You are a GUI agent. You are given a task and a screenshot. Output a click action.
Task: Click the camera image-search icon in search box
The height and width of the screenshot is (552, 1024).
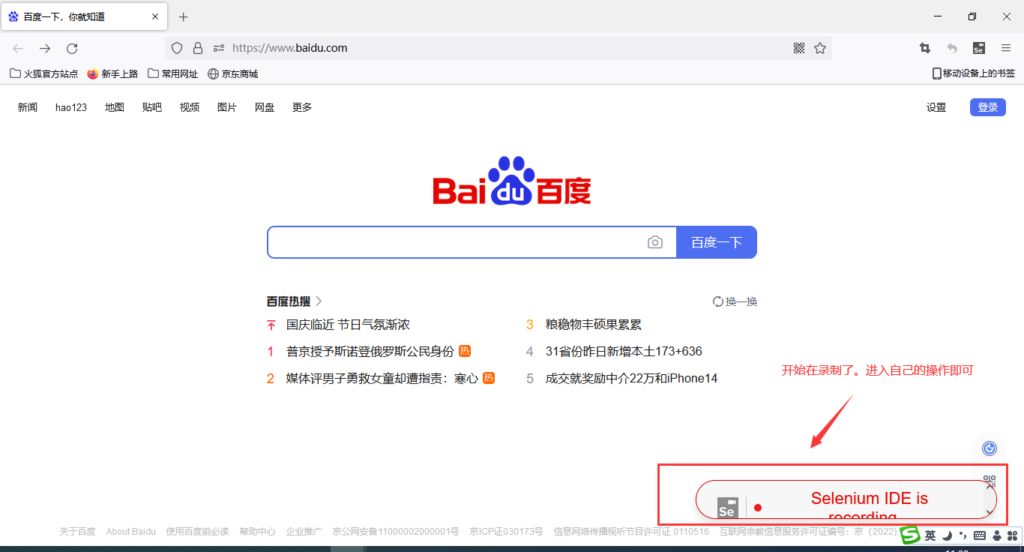655,242
